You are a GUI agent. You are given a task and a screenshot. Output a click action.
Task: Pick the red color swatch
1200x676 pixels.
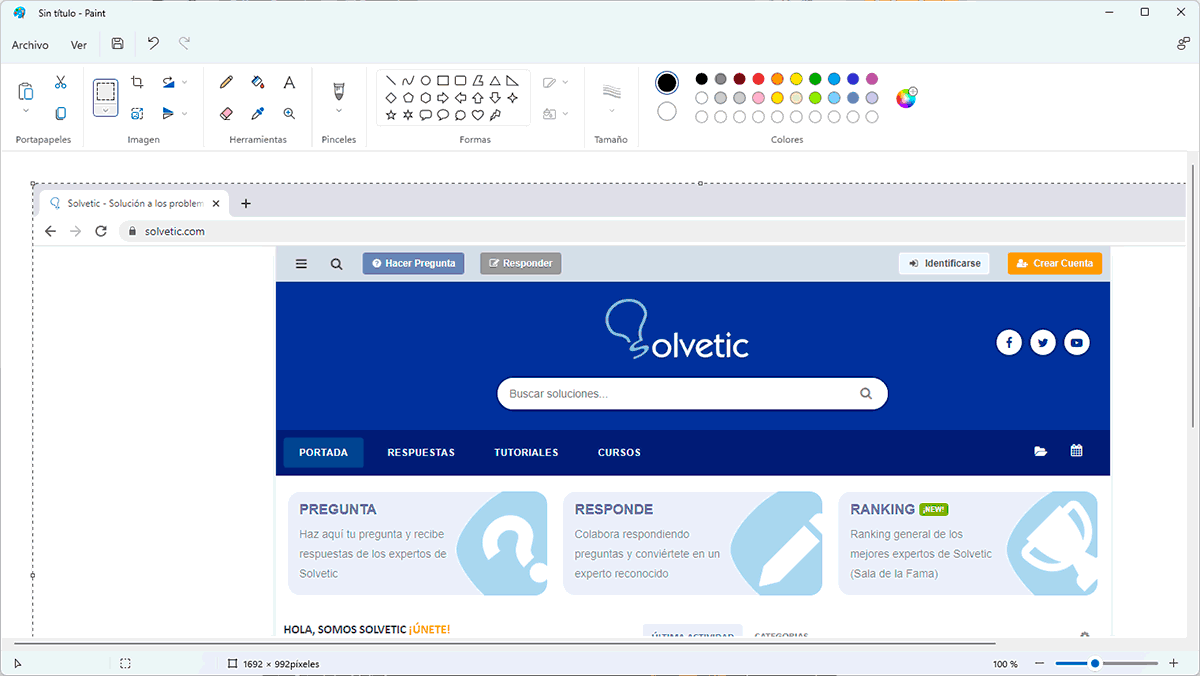[x=758, y=79]
